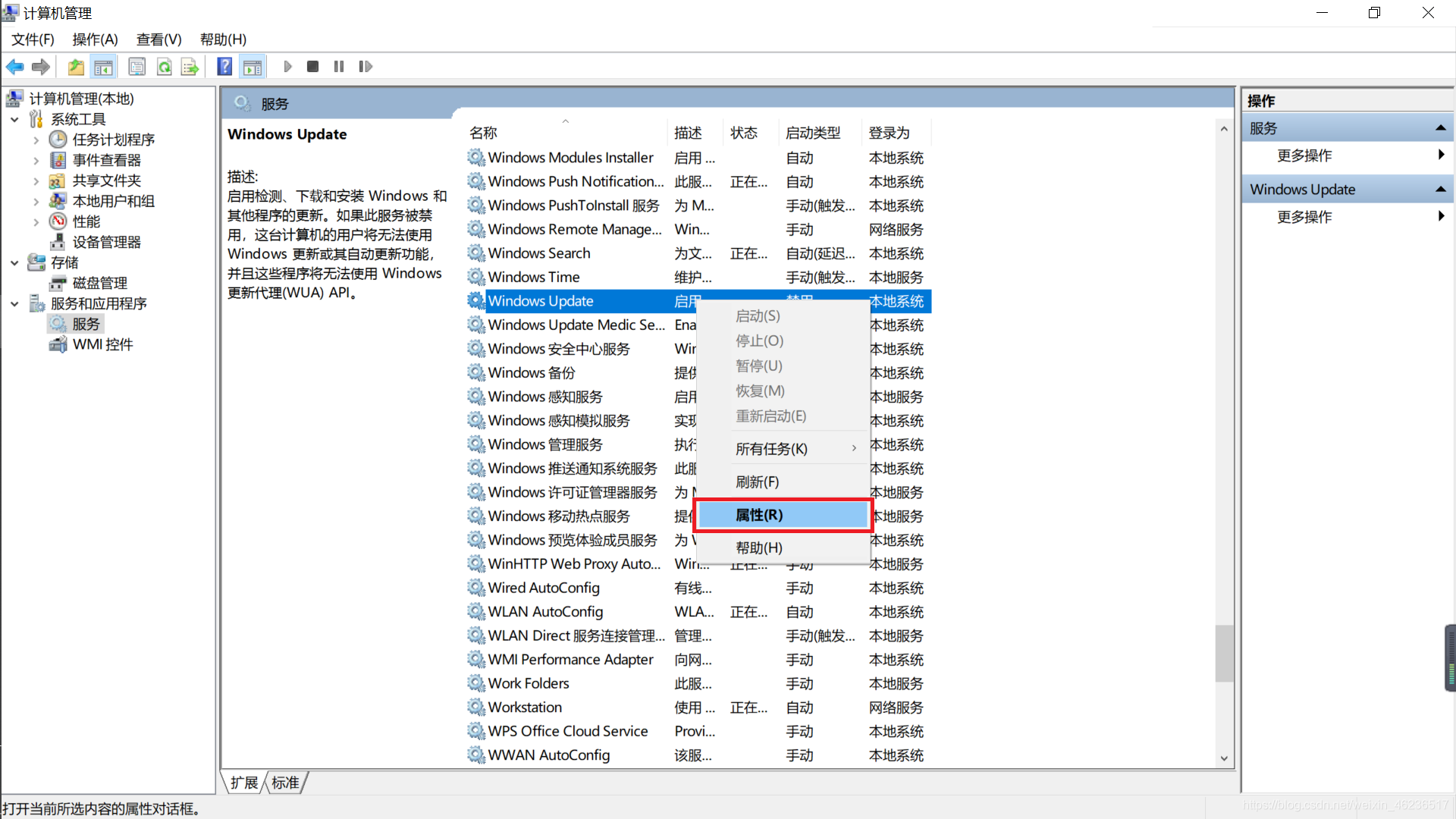Expand the 共享文件夹 tree node

pos(36,180)
